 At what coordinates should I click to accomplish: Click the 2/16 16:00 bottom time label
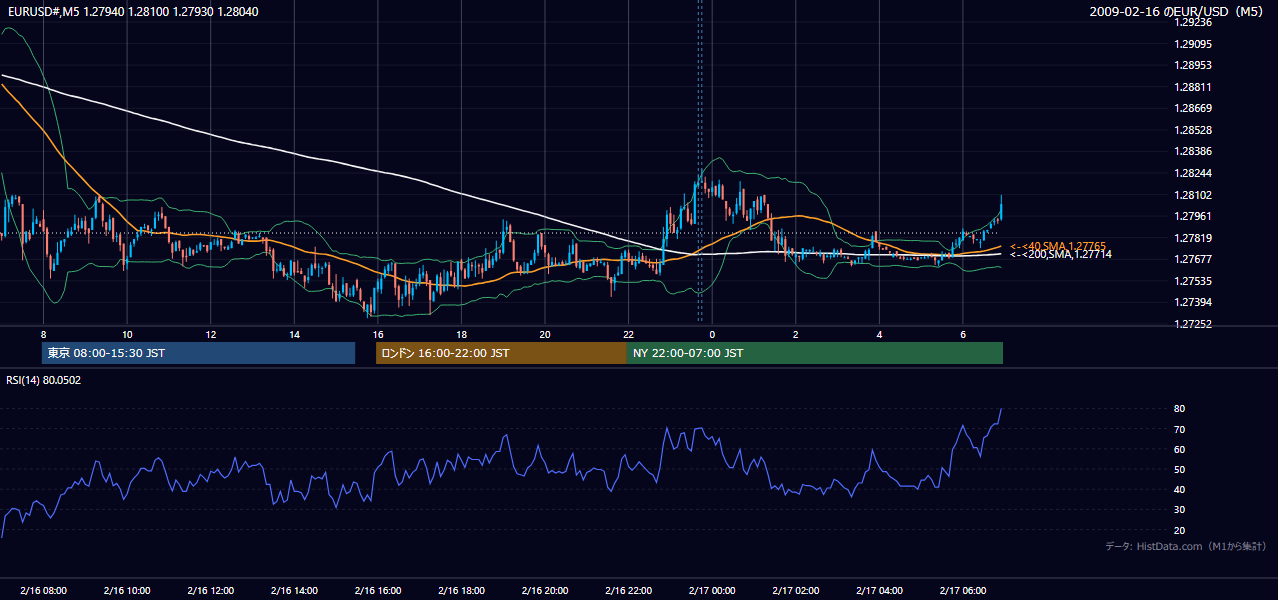pyautogui.click(x=377, y=590)
